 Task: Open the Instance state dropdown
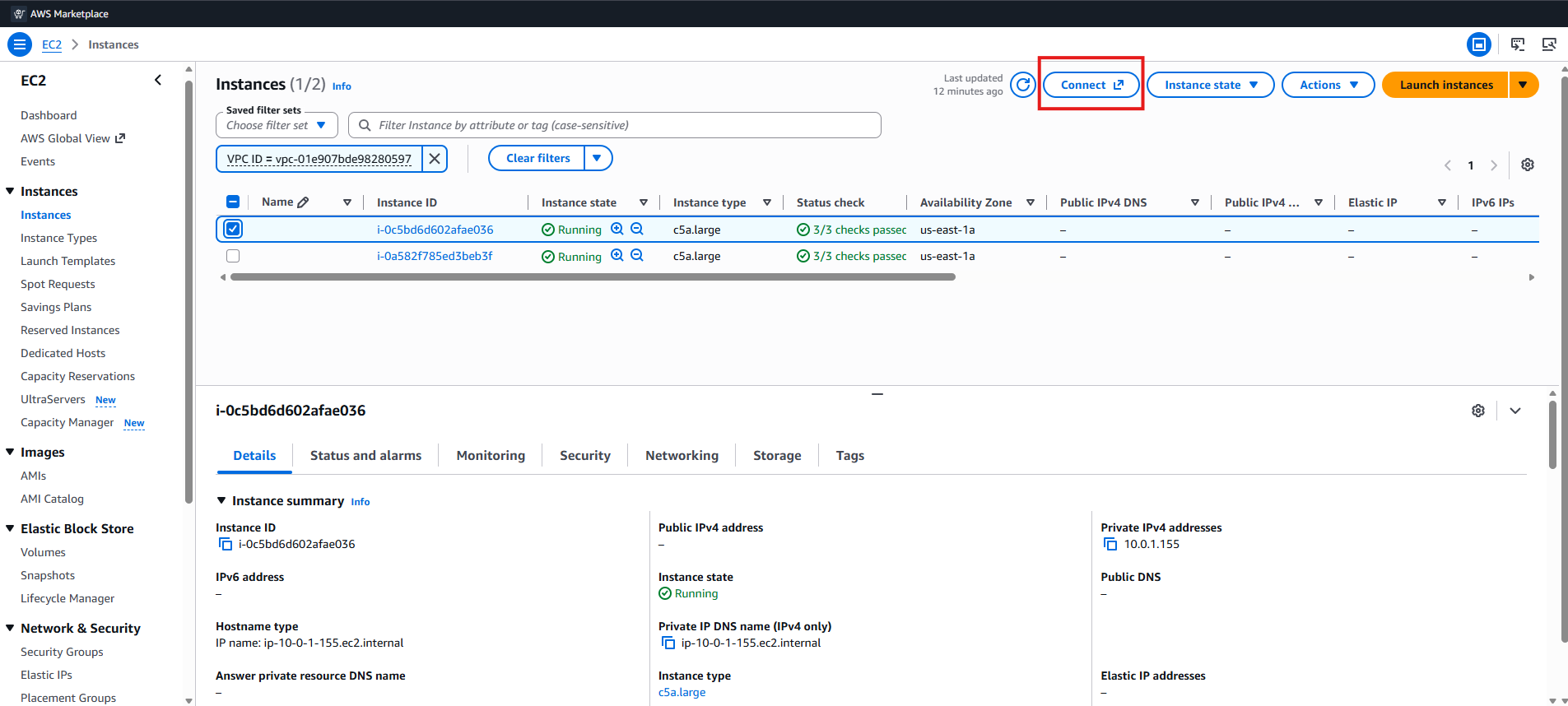coord(1211,85)
